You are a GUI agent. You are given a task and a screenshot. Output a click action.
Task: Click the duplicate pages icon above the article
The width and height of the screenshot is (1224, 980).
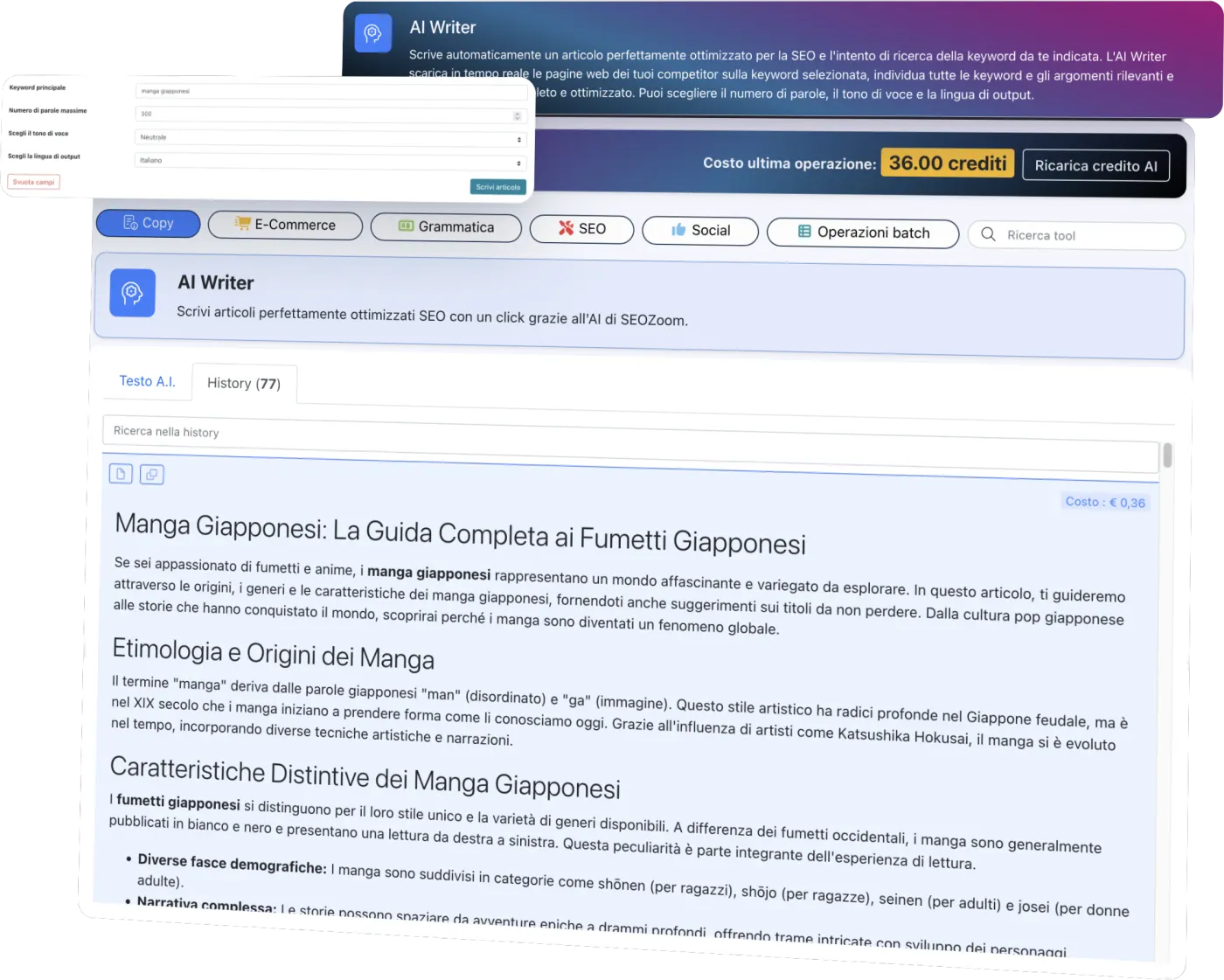[x=152, y=475]
